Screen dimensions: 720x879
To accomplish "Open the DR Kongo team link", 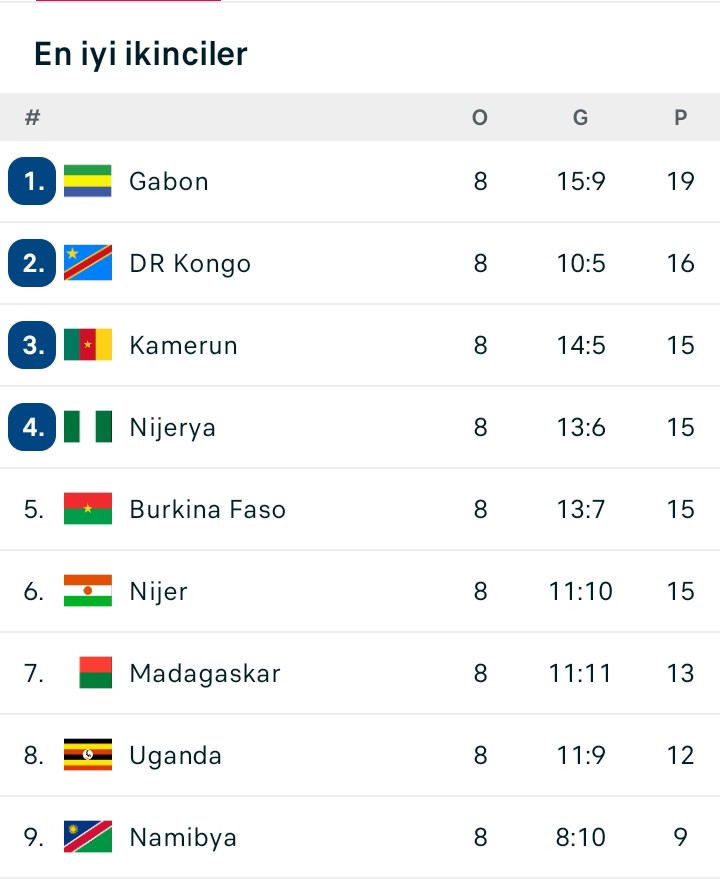I will coord(190,263).
